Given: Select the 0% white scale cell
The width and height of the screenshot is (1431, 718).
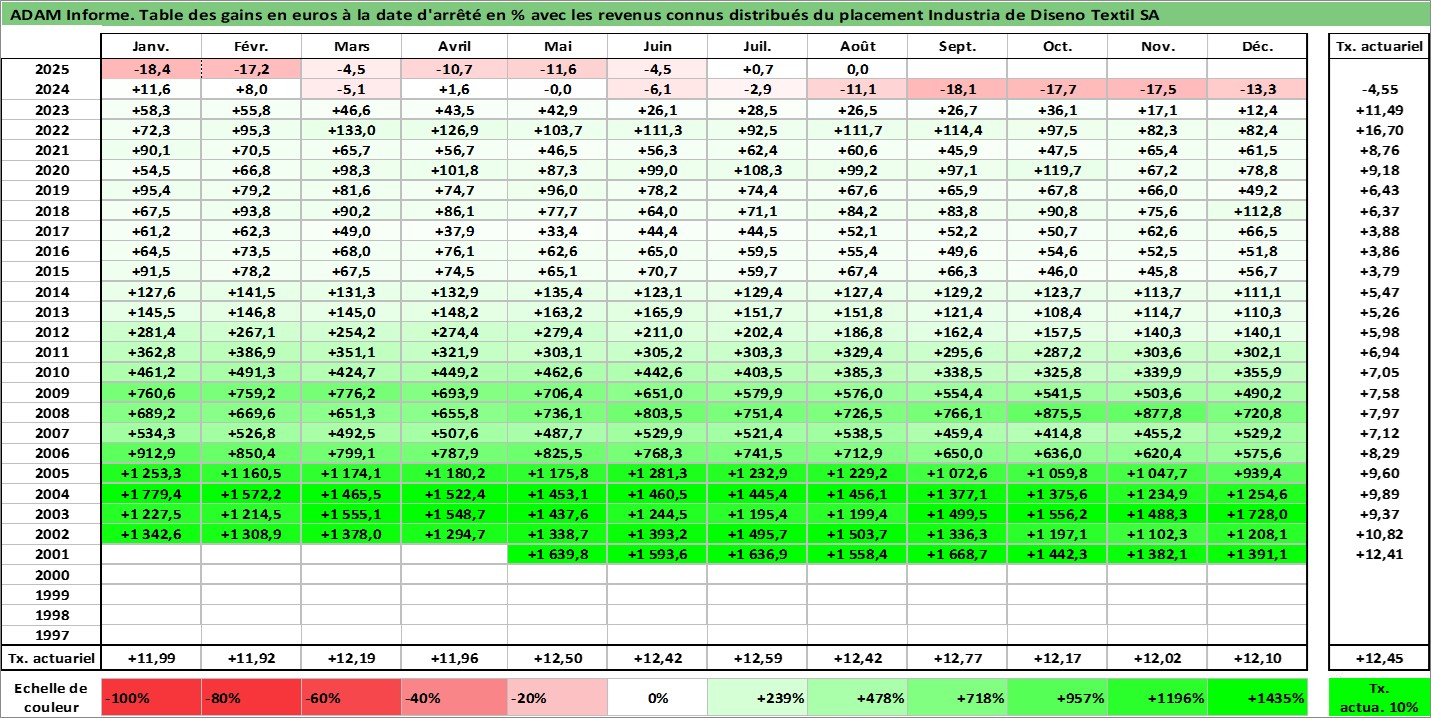Looking at the screenshot, I should 657,698.
